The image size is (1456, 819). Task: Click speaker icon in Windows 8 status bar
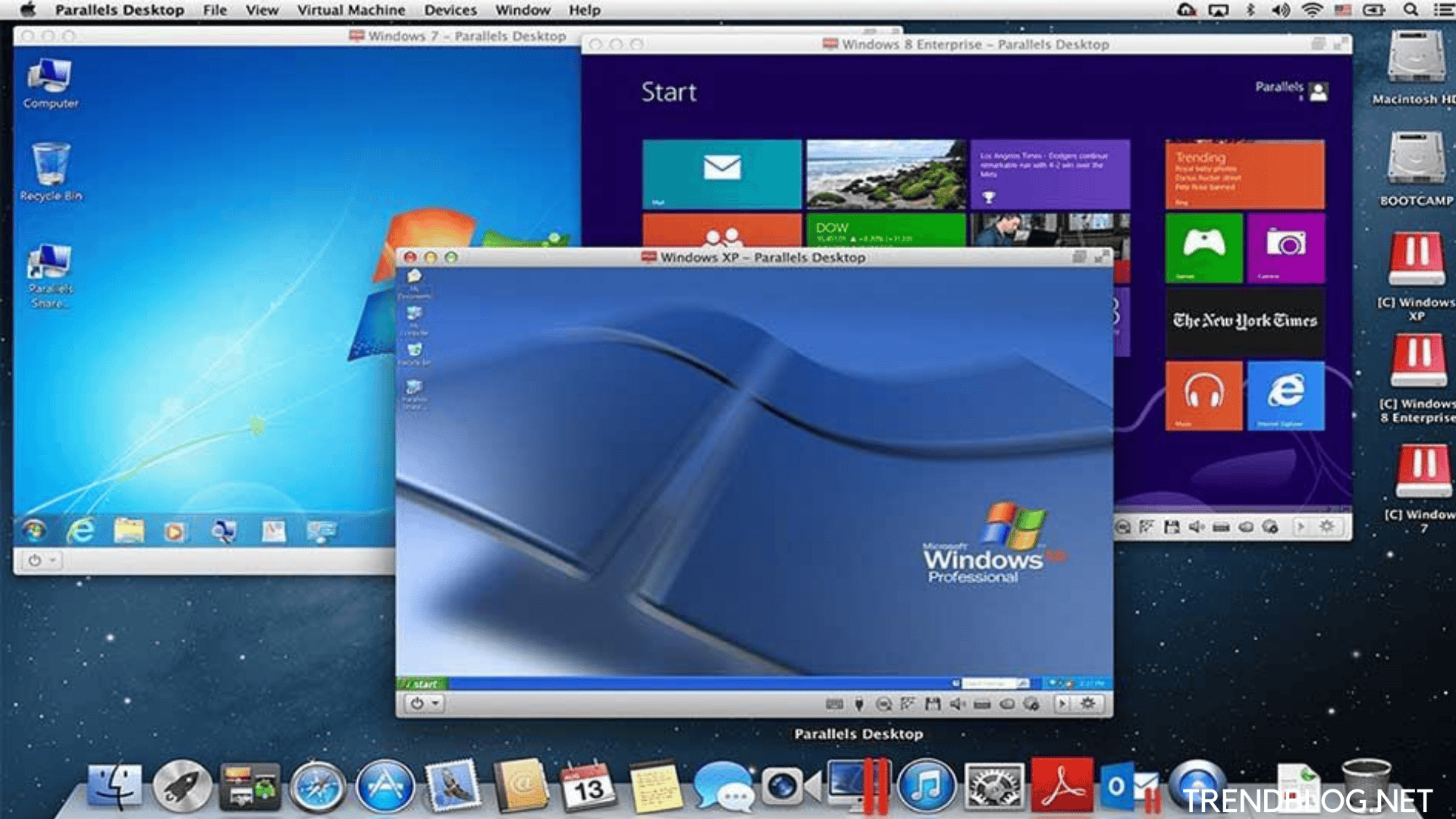point(1196,526)
